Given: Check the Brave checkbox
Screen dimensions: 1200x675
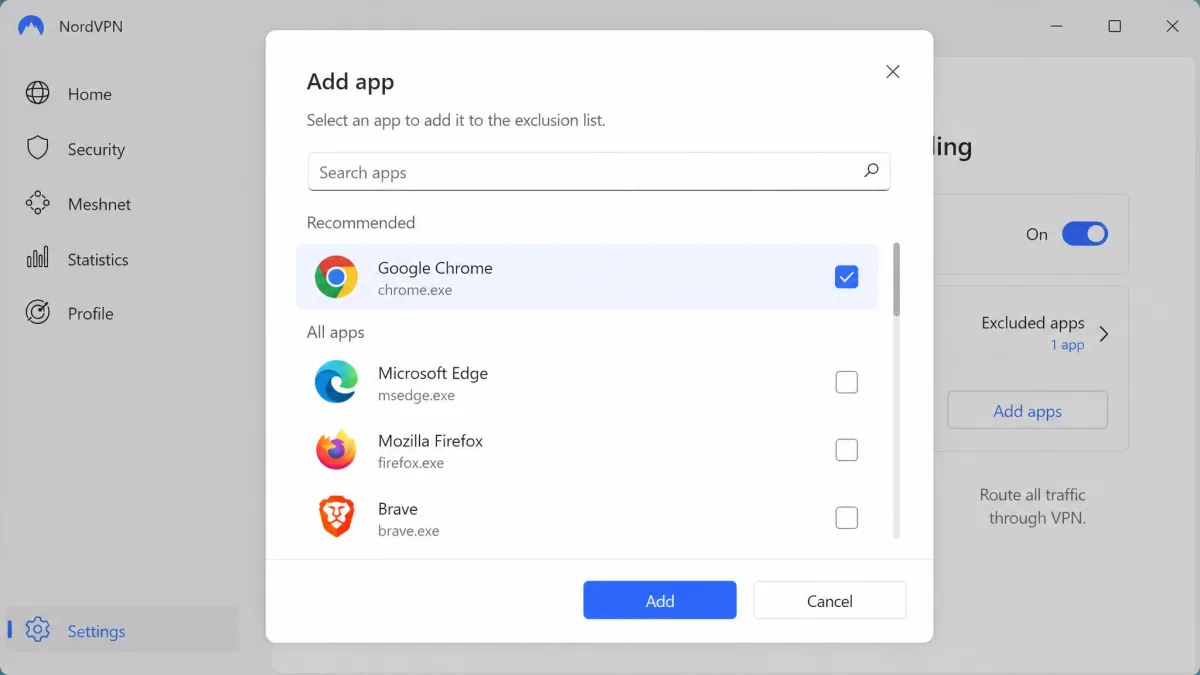Looking at the screenshot, I should tap(846, 517).
